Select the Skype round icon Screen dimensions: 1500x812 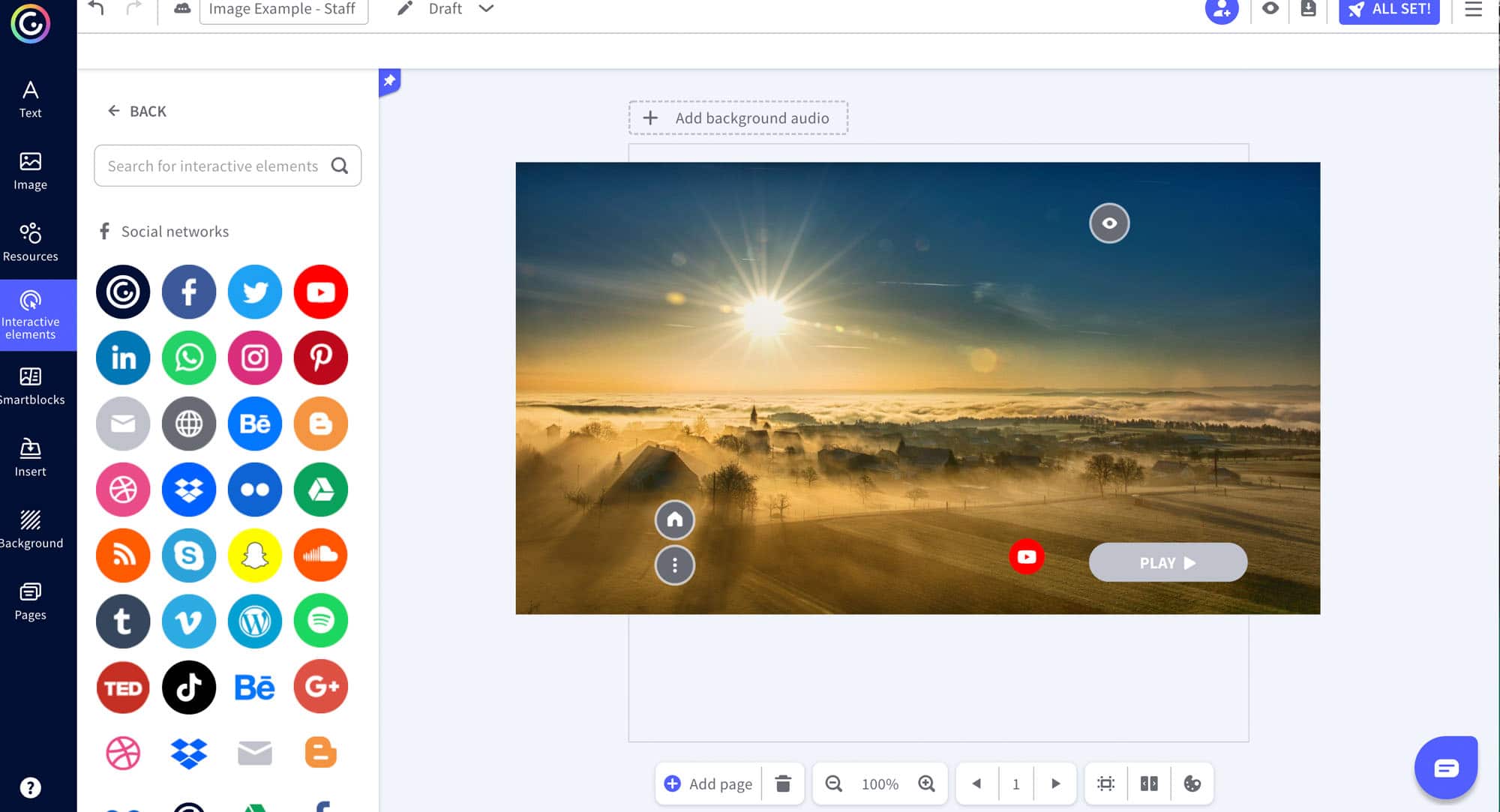pos(189,556)
